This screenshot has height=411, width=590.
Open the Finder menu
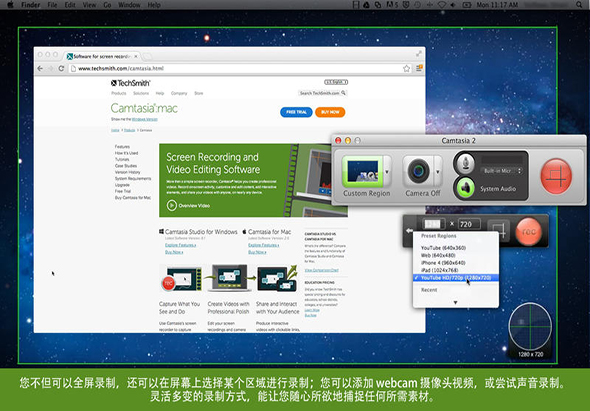[30, 5]
